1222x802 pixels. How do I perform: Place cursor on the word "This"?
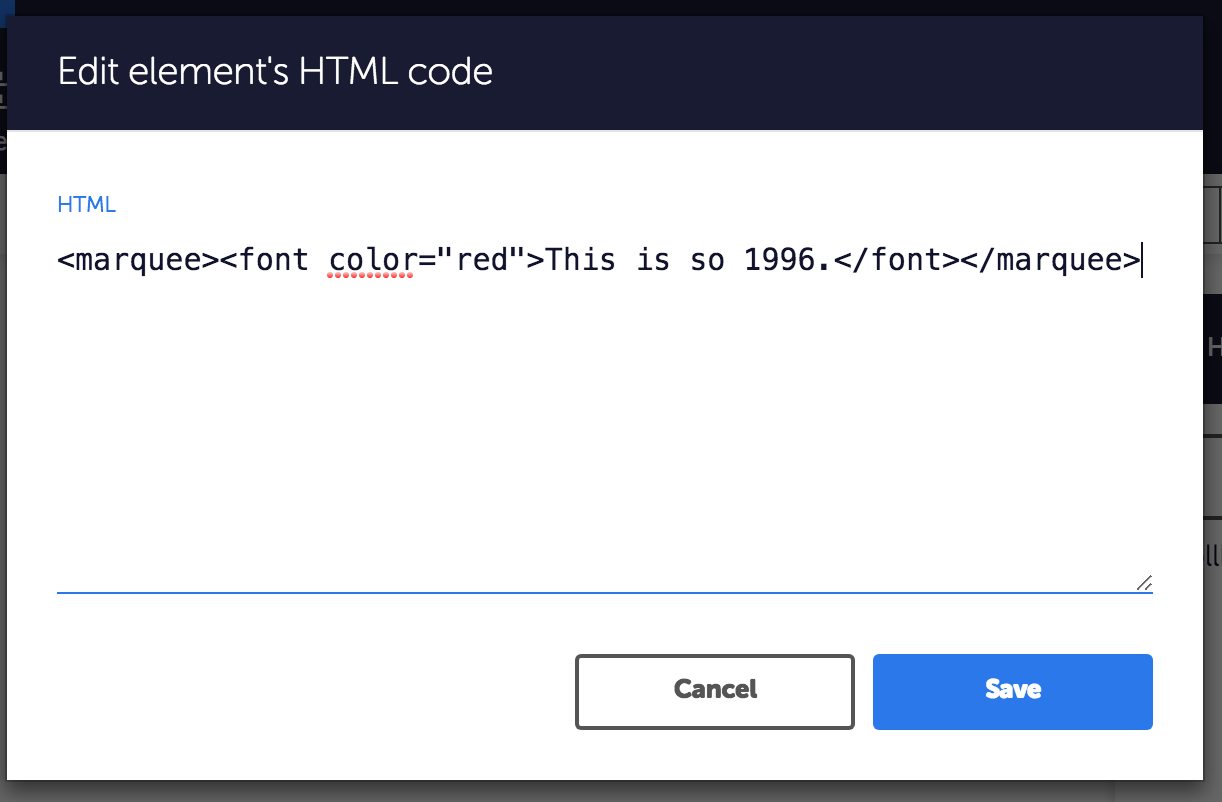coord(581,261)
